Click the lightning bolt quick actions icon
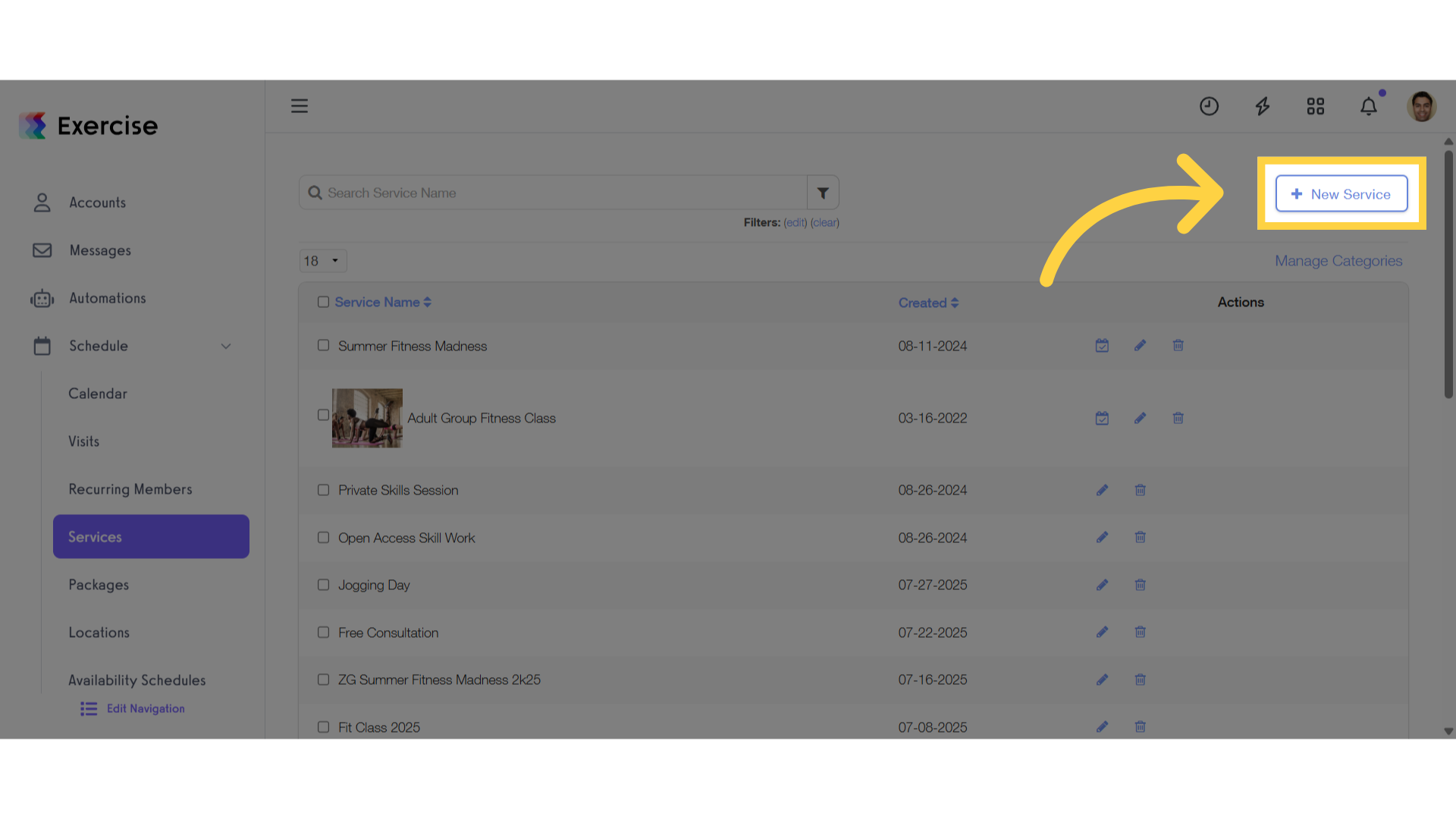This screenshot has width=1456, height=819. click(x=1263, y=106)
